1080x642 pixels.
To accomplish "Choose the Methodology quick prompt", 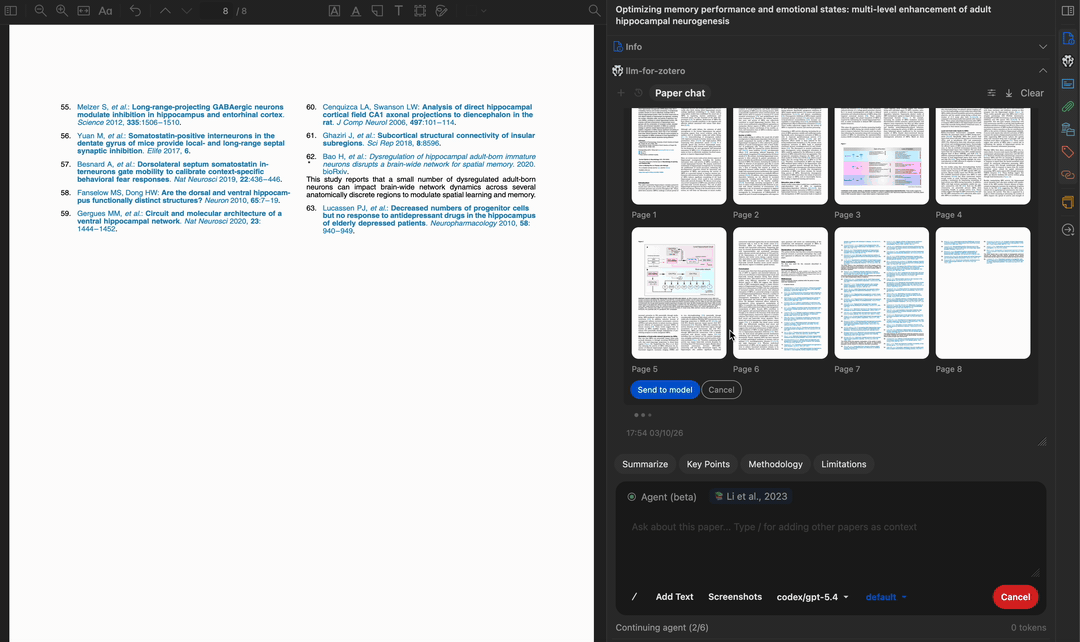I will click(x=775, y=464).
